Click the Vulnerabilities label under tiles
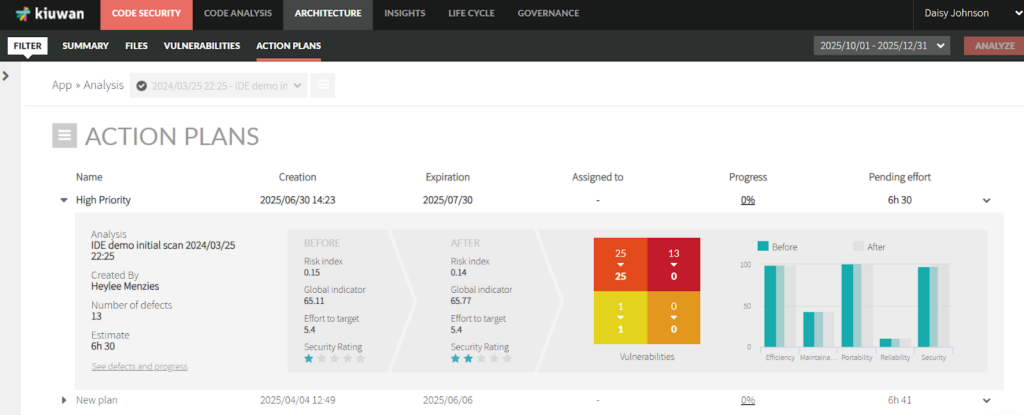The height and width of the screenshot is (415, 1024). pos(647,357)
